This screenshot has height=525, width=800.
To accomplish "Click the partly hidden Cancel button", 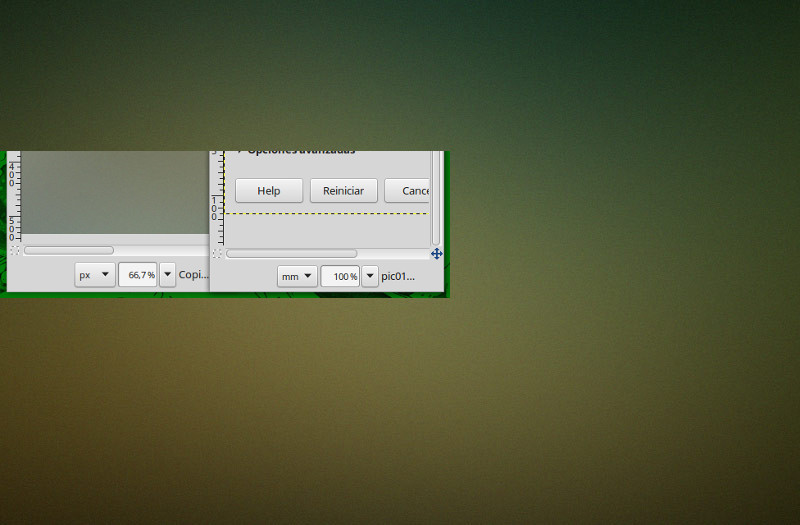I will point(407,191).
